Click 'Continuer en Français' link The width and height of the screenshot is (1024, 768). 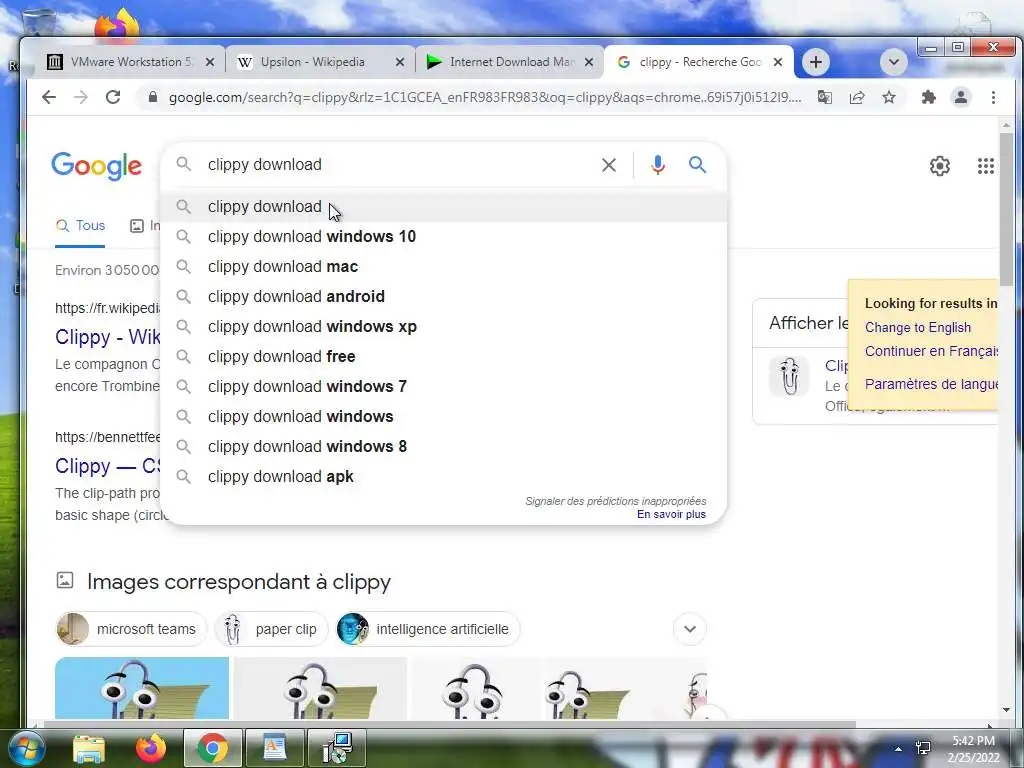(x=931, y=351)
